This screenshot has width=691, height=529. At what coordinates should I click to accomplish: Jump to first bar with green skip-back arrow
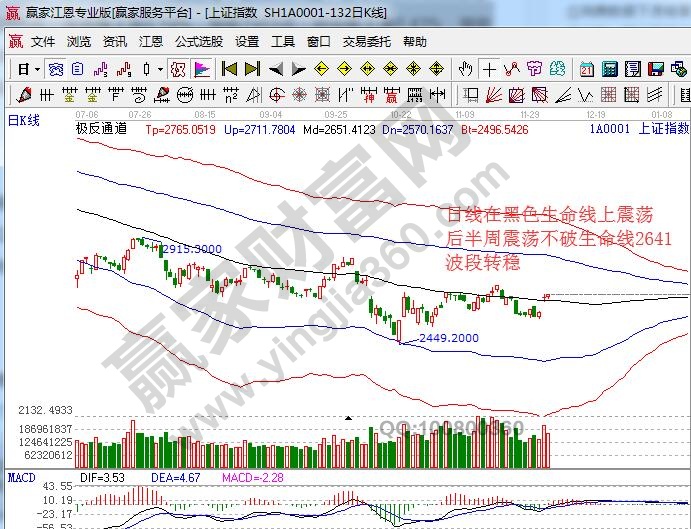pos(229,69)
